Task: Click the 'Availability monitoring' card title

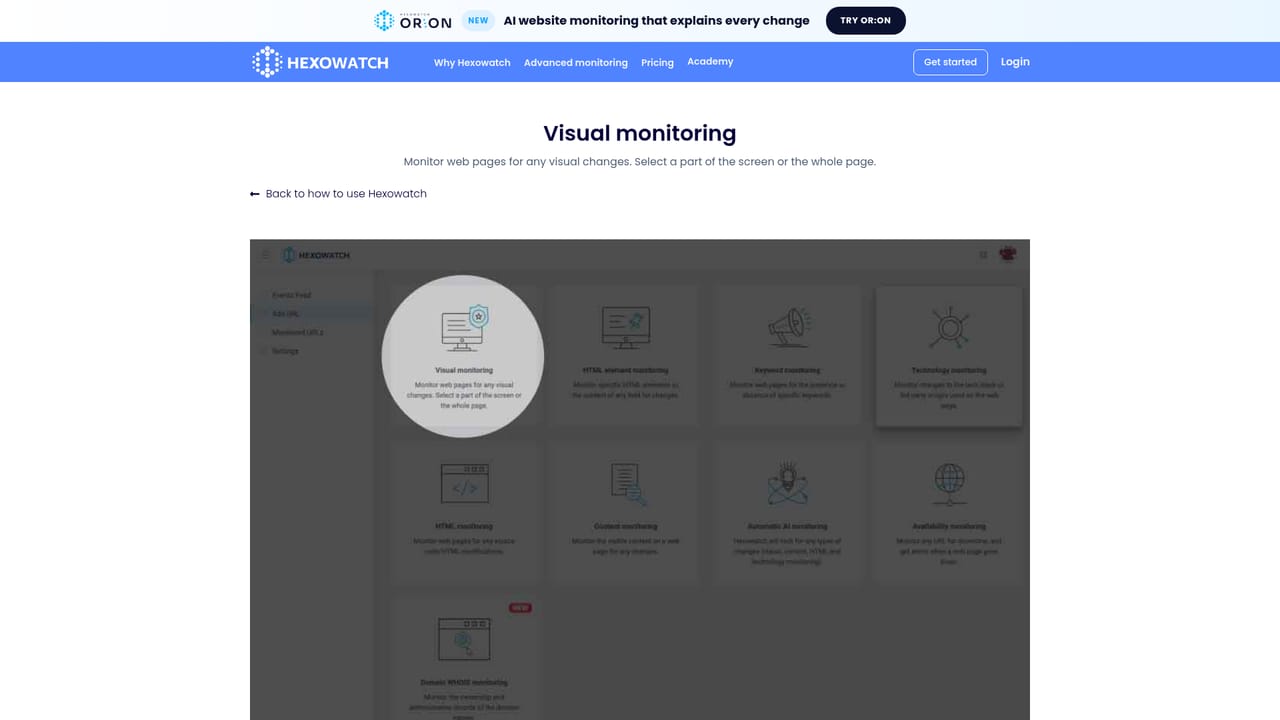Action: tap(949, 526)
